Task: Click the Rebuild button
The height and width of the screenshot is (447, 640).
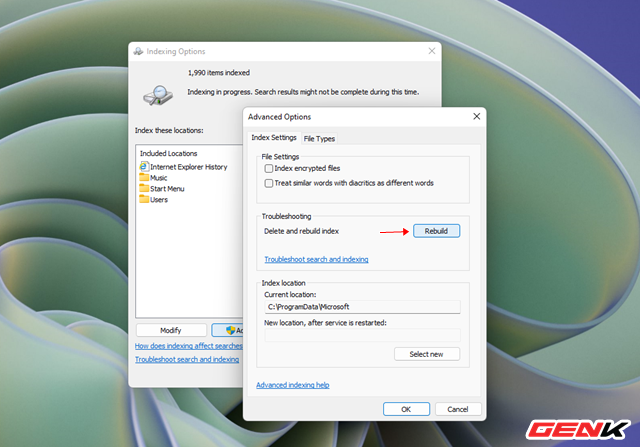Action: click(436, 231)
